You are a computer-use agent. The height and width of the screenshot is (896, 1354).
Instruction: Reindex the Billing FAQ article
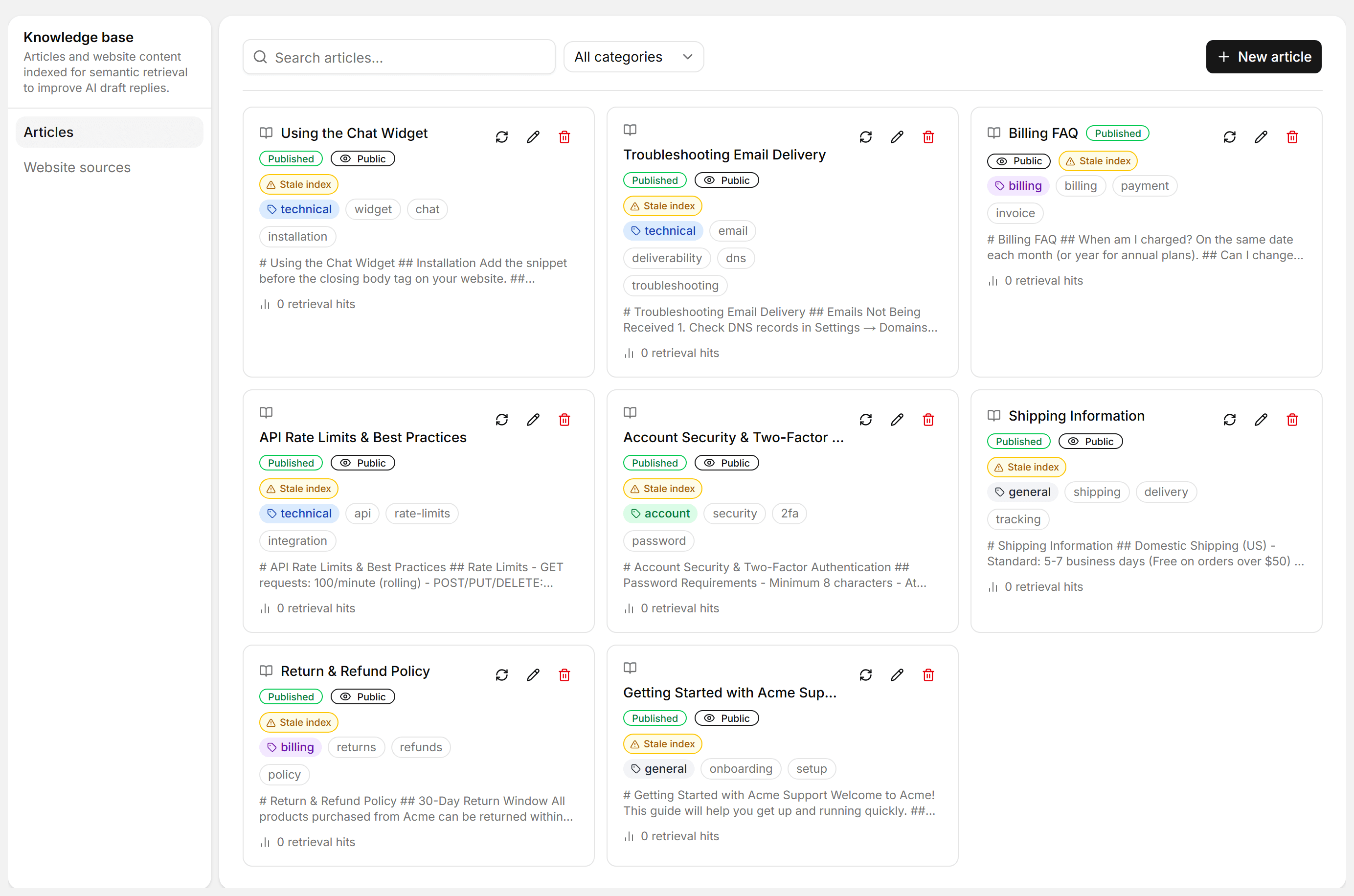pyautogui.click(x=1230, y=137)
